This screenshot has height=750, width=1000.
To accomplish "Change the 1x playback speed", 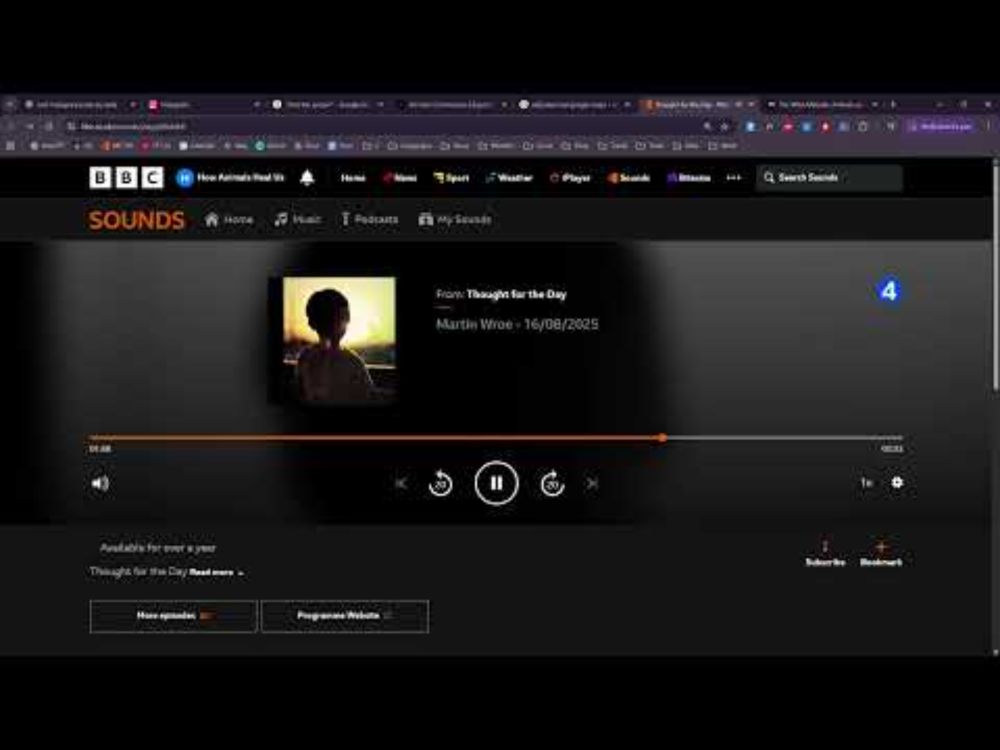I will pyautogui.click(x=866, y=483).
